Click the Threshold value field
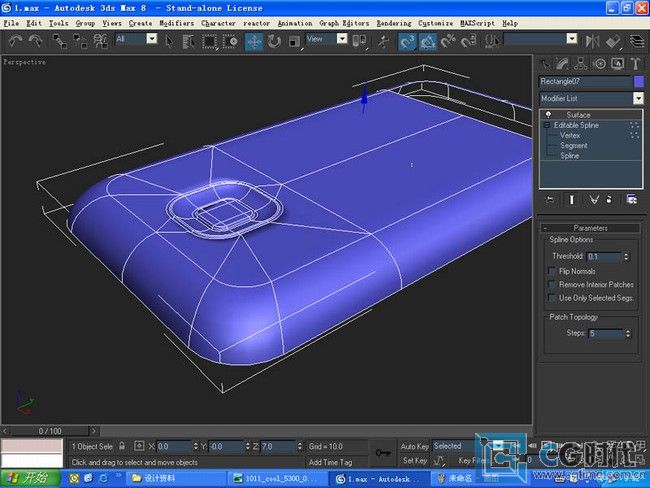 [604, 257]
